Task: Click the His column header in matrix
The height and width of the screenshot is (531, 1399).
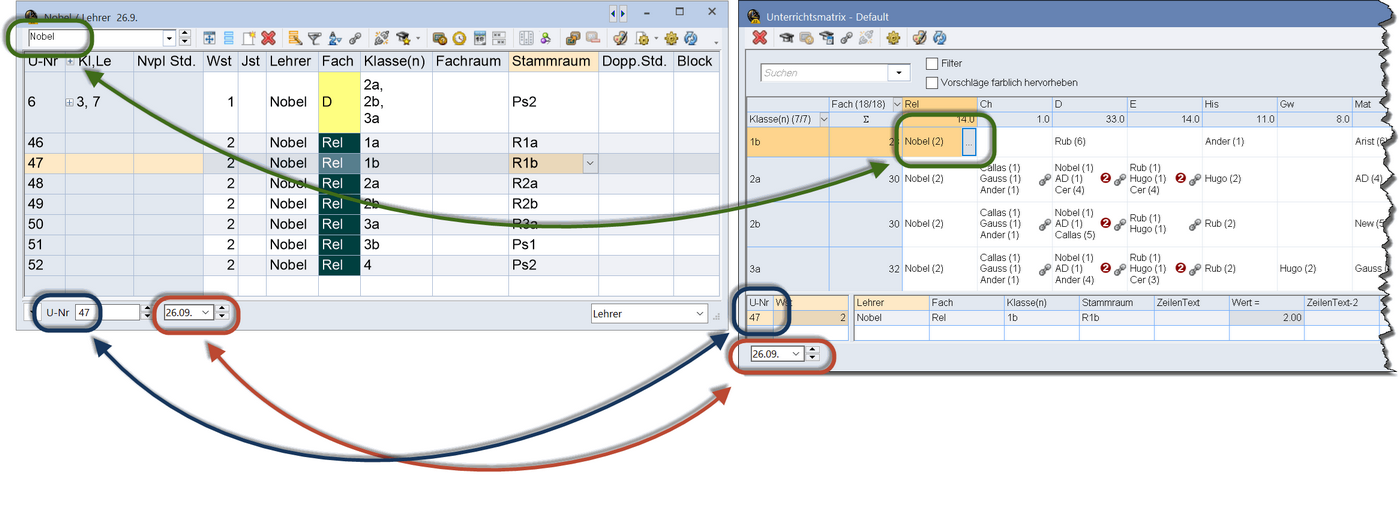Action: tap(1239, 104)
